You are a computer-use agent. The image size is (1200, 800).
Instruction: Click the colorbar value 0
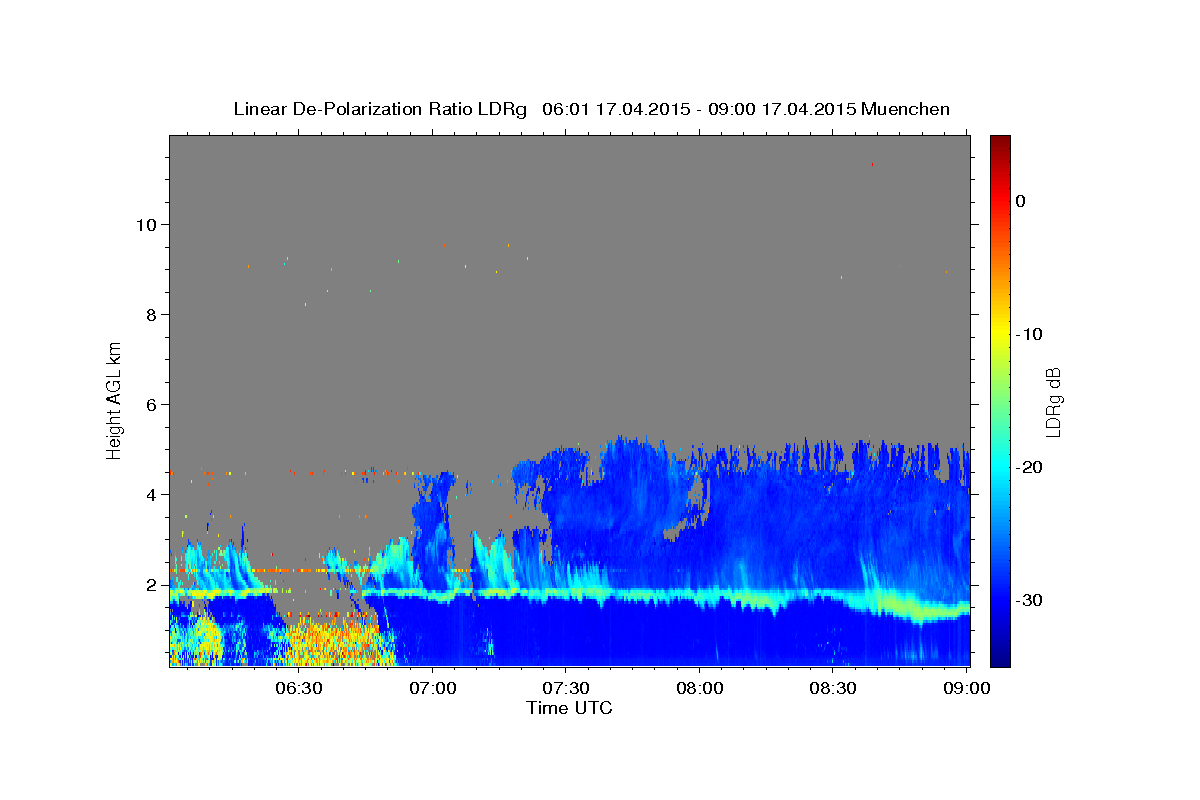(1020, 201)
